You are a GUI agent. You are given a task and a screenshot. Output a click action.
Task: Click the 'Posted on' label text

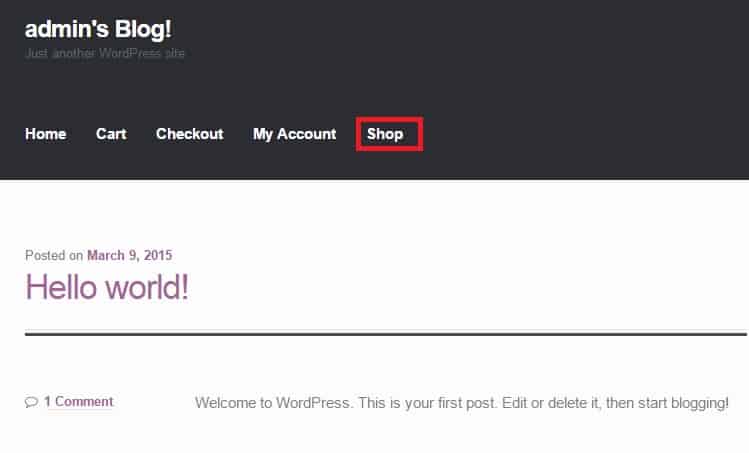(x=54, y=256)
